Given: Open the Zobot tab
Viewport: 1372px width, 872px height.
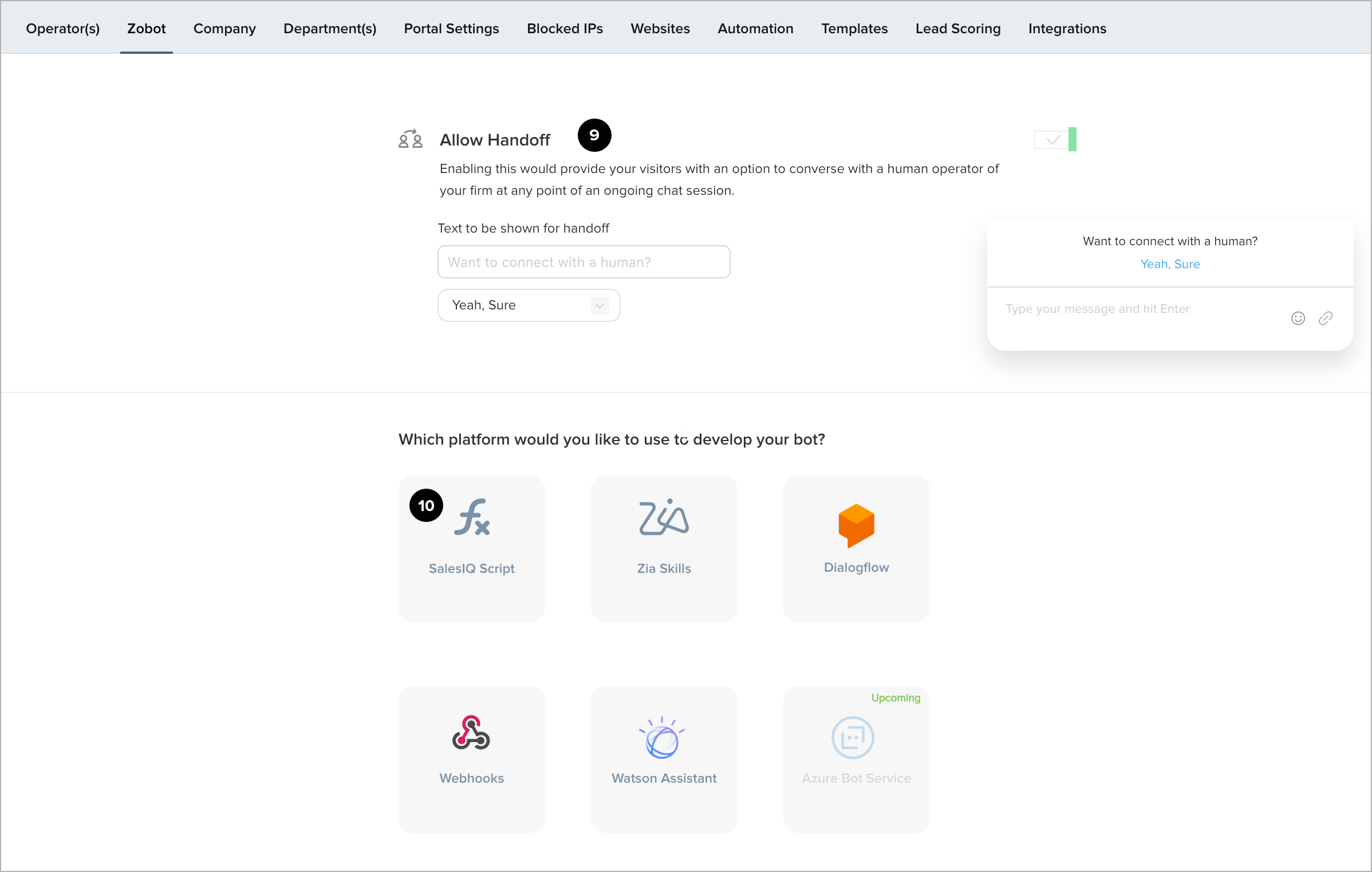Looking at the screenshot, I should [147, 29].
